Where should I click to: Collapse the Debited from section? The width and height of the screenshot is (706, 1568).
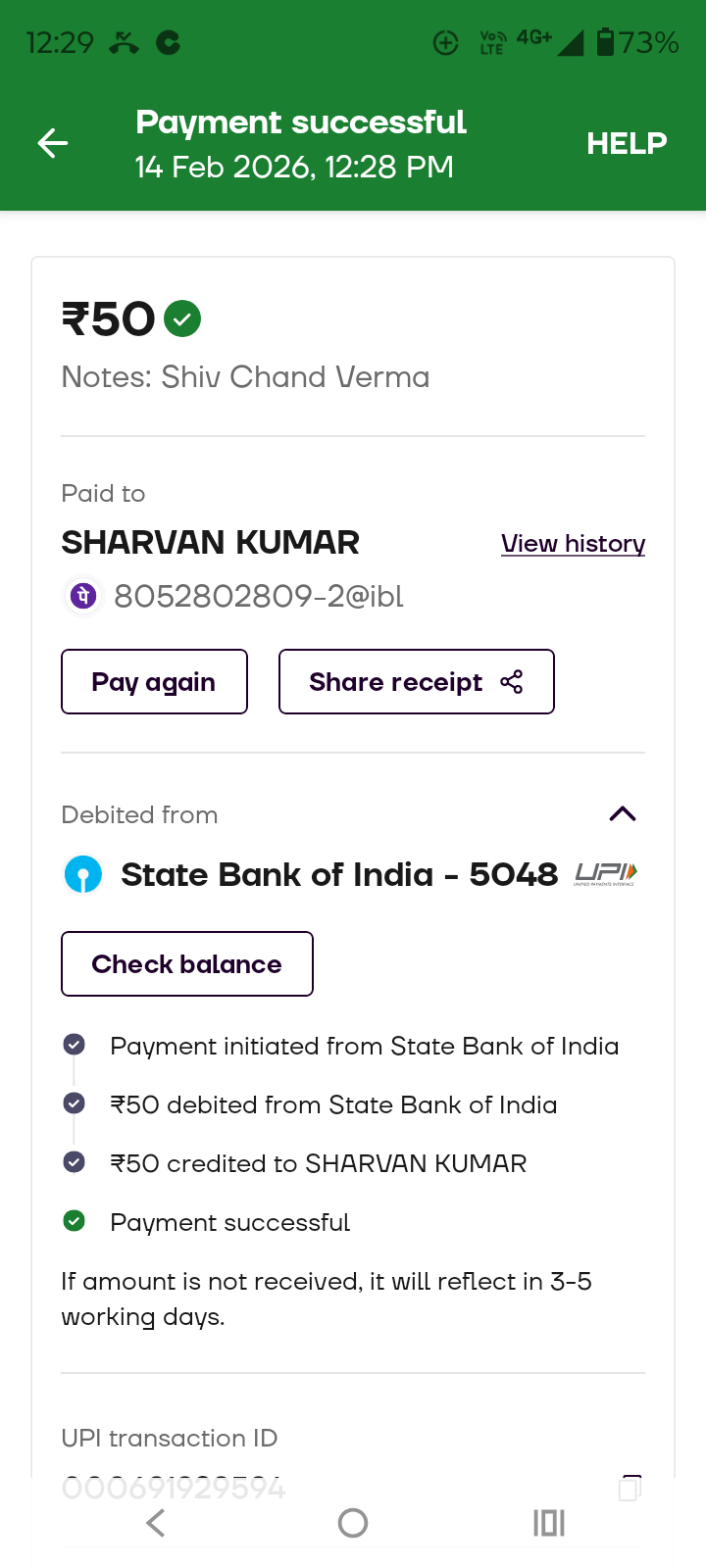pyautogui.click(x=623, y=814)
